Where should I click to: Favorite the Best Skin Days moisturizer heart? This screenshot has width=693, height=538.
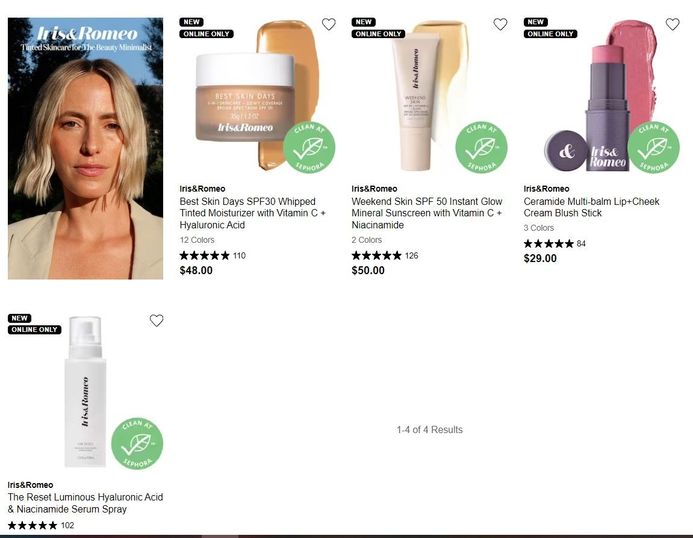click(x=328, y=24)
